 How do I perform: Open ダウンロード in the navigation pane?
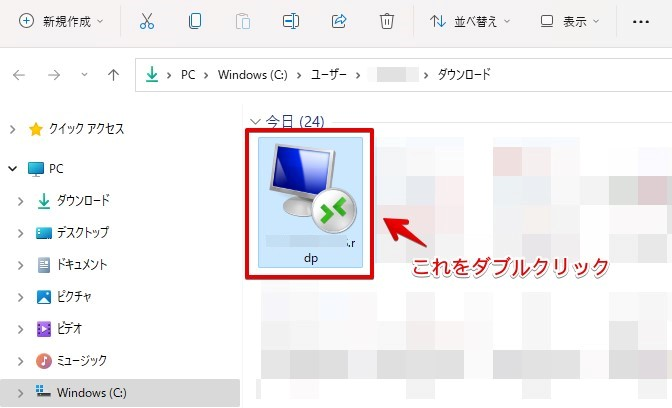tap(73, 201)
